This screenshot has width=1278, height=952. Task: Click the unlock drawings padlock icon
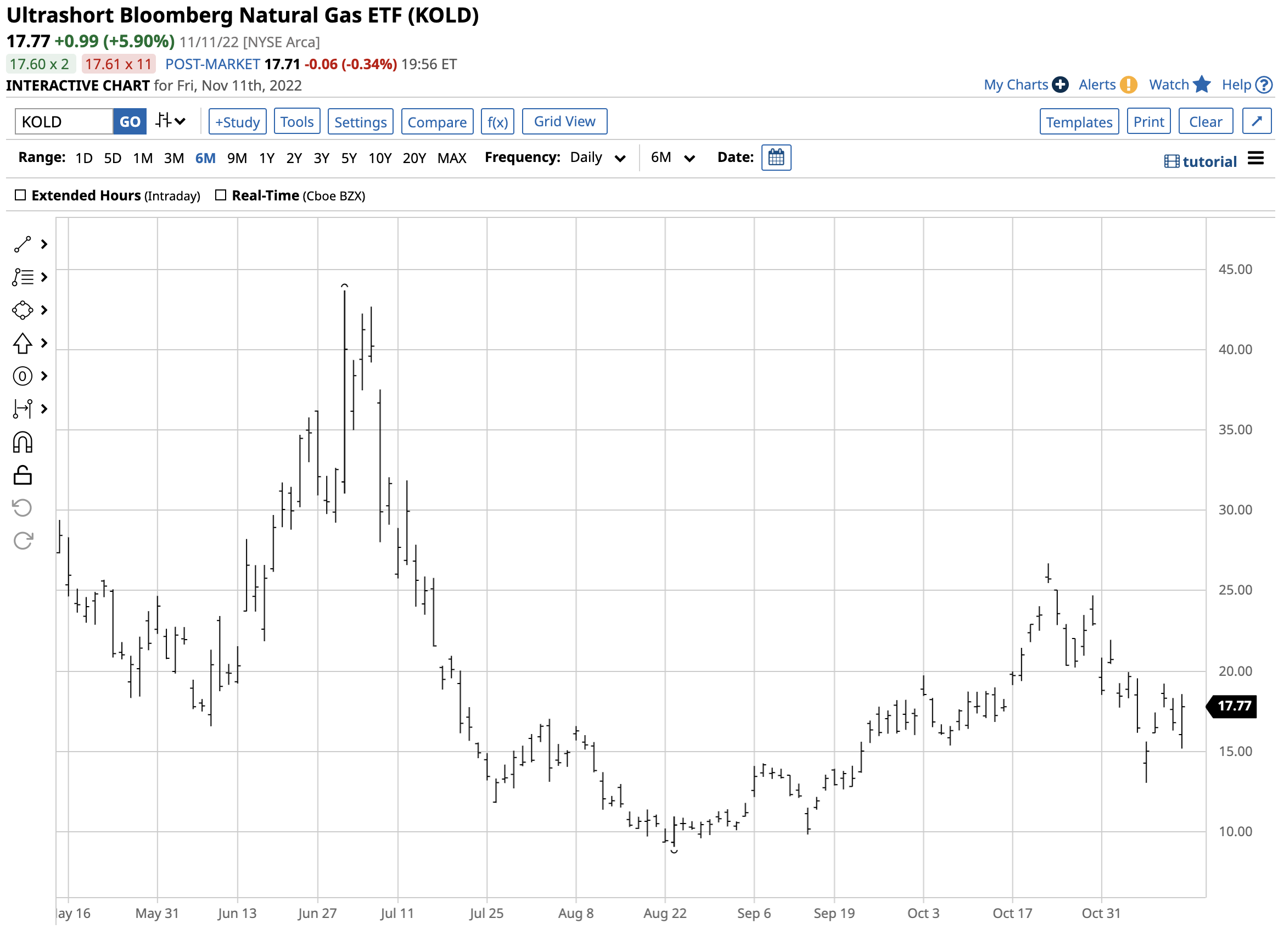tap(22, 475)
